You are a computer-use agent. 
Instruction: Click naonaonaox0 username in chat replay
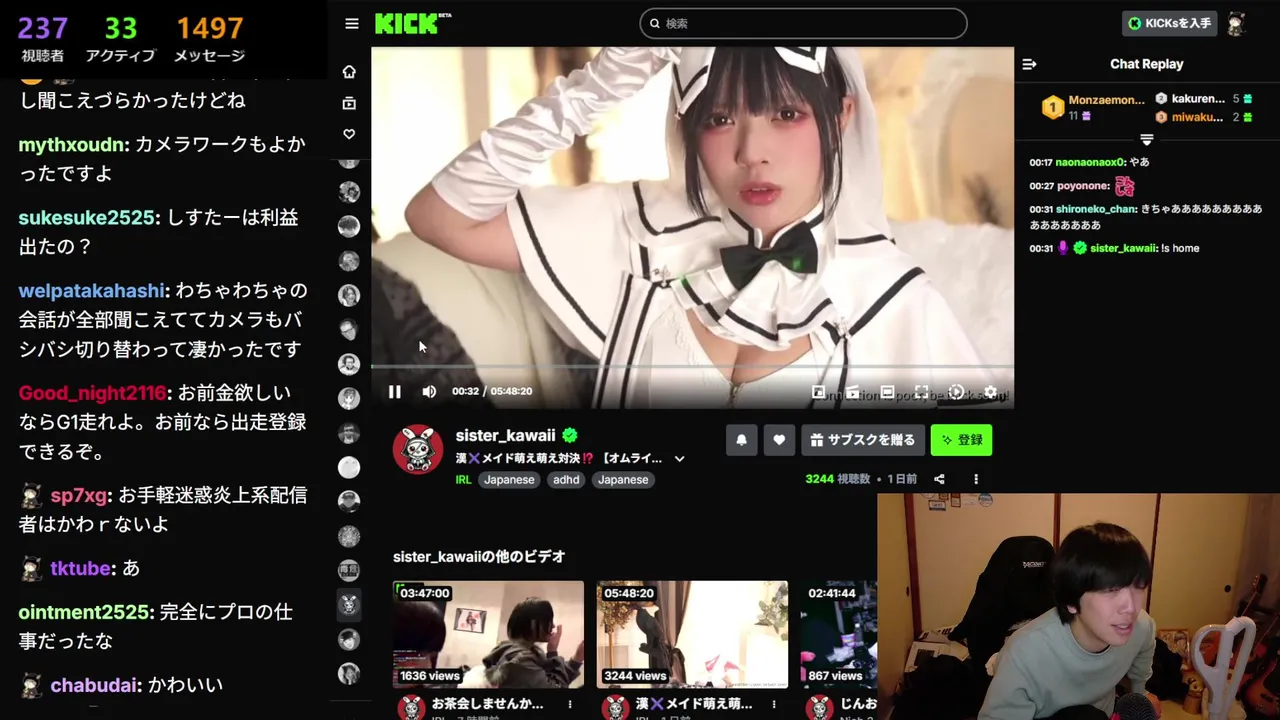coord(1091,162)
